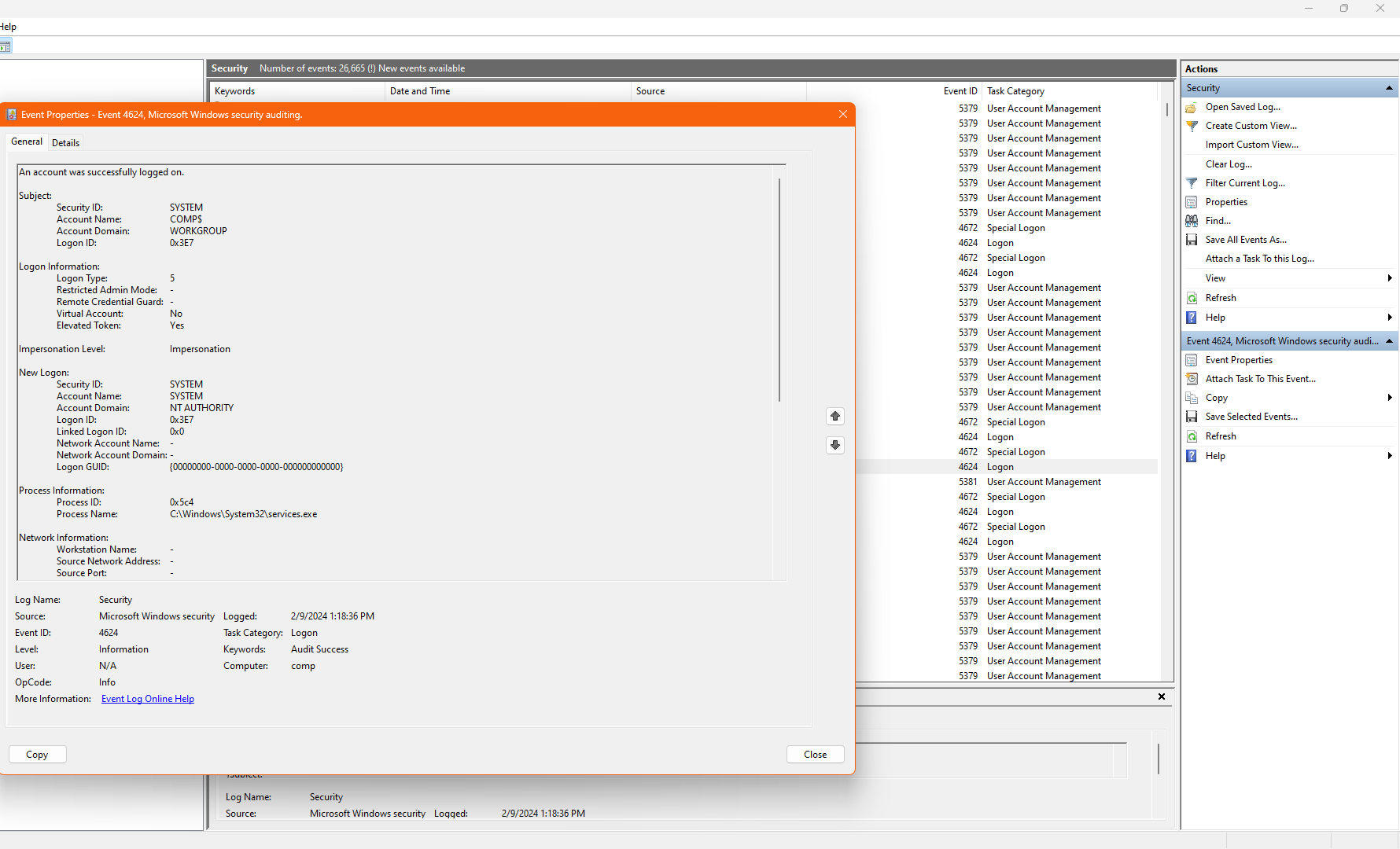This screenshot has height=849, width=1400.
Task: Click the Attach Task To This Event icon
Action: pyautogui.click(x=1192, y=379)
